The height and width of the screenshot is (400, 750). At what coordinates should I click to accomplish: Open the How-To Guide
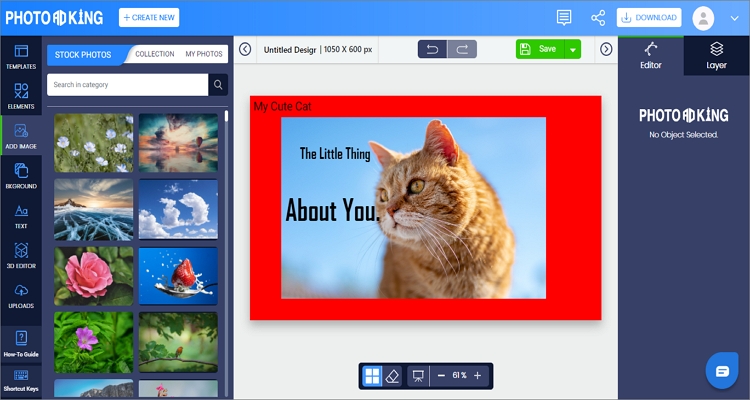coord(21,344)
